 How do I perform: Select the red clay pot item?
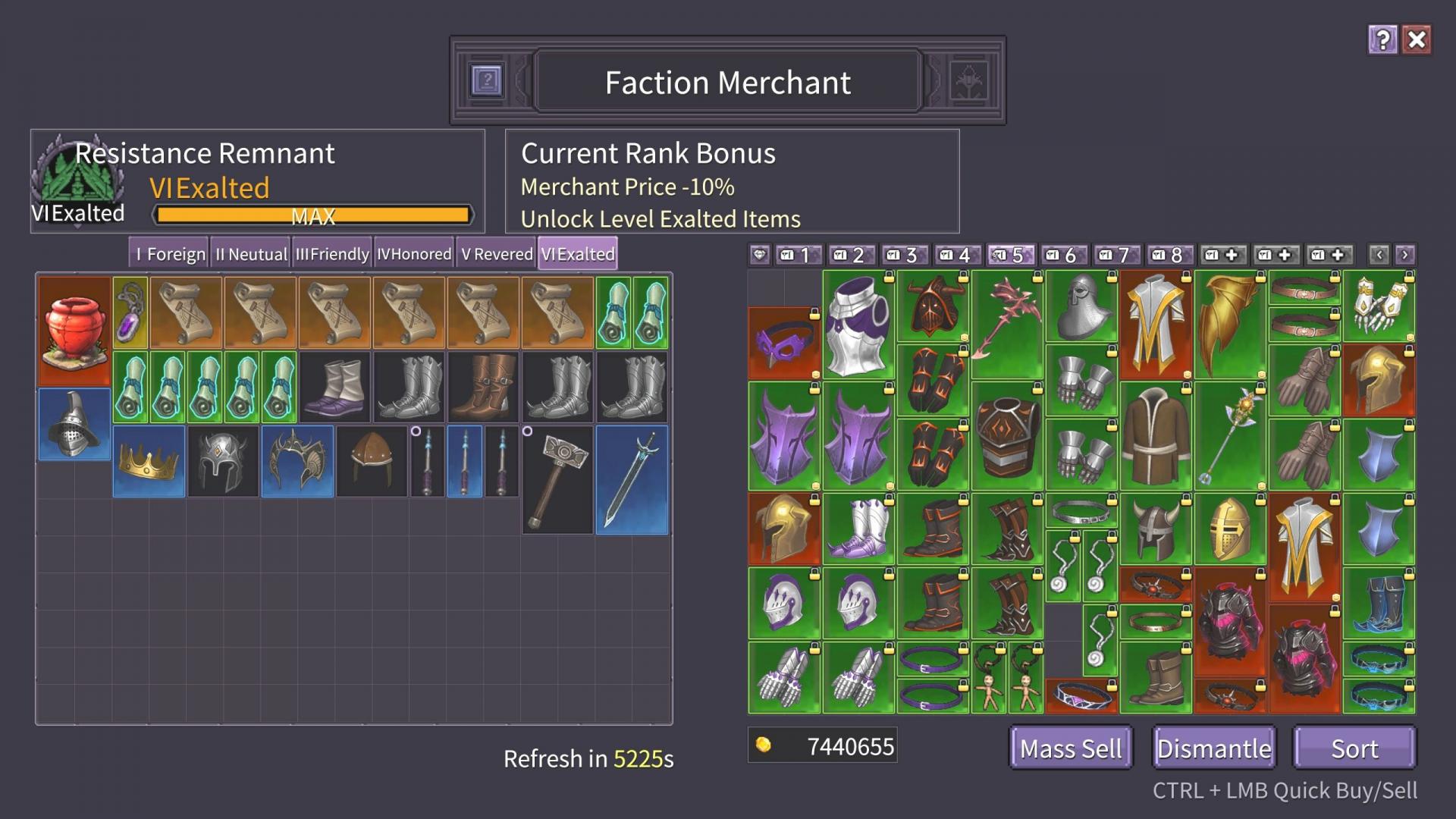coord(74,331)
